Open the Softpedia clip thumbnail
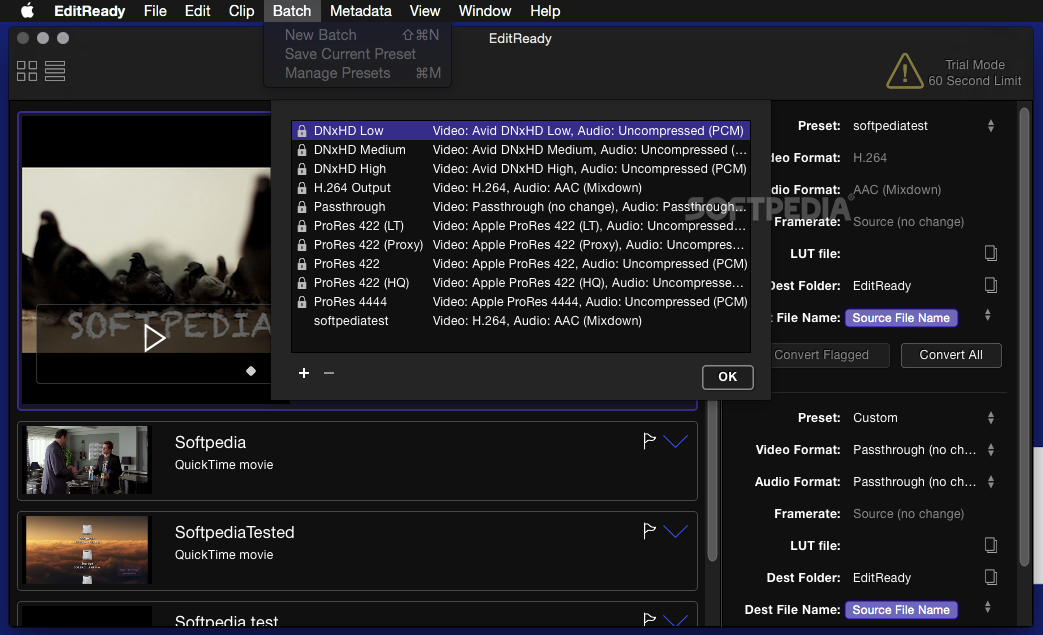The image size is (1043, 635). coord(87,460)
